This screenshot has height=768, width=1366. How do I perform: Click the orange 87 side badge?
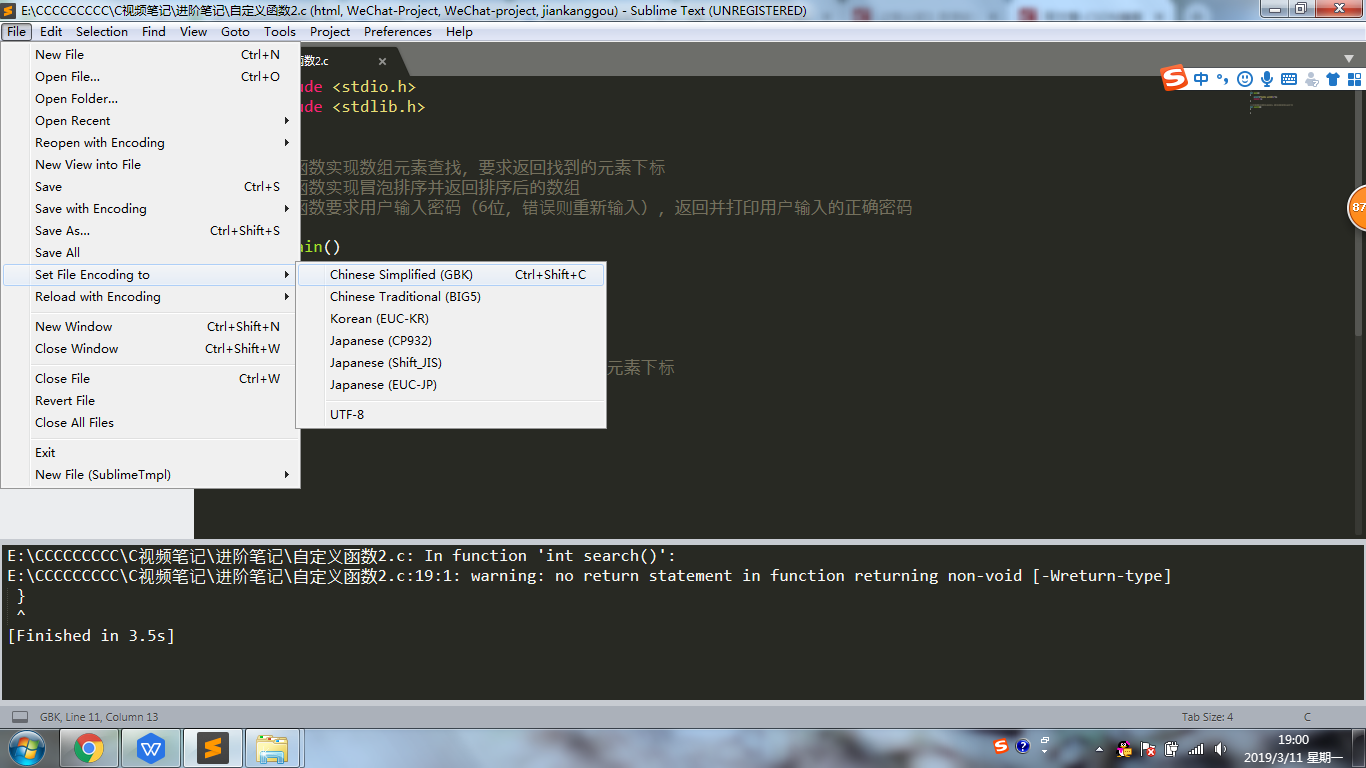(x=1357, y=208)
